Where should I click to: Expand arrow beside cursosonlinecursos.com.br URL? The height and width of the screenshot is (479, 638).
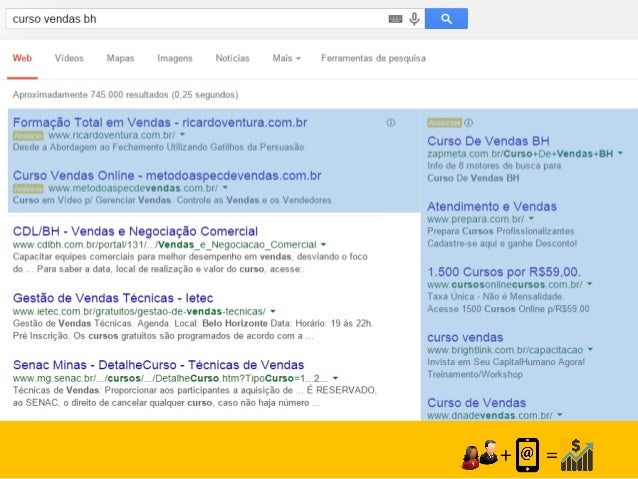click(x=589, y=284)
